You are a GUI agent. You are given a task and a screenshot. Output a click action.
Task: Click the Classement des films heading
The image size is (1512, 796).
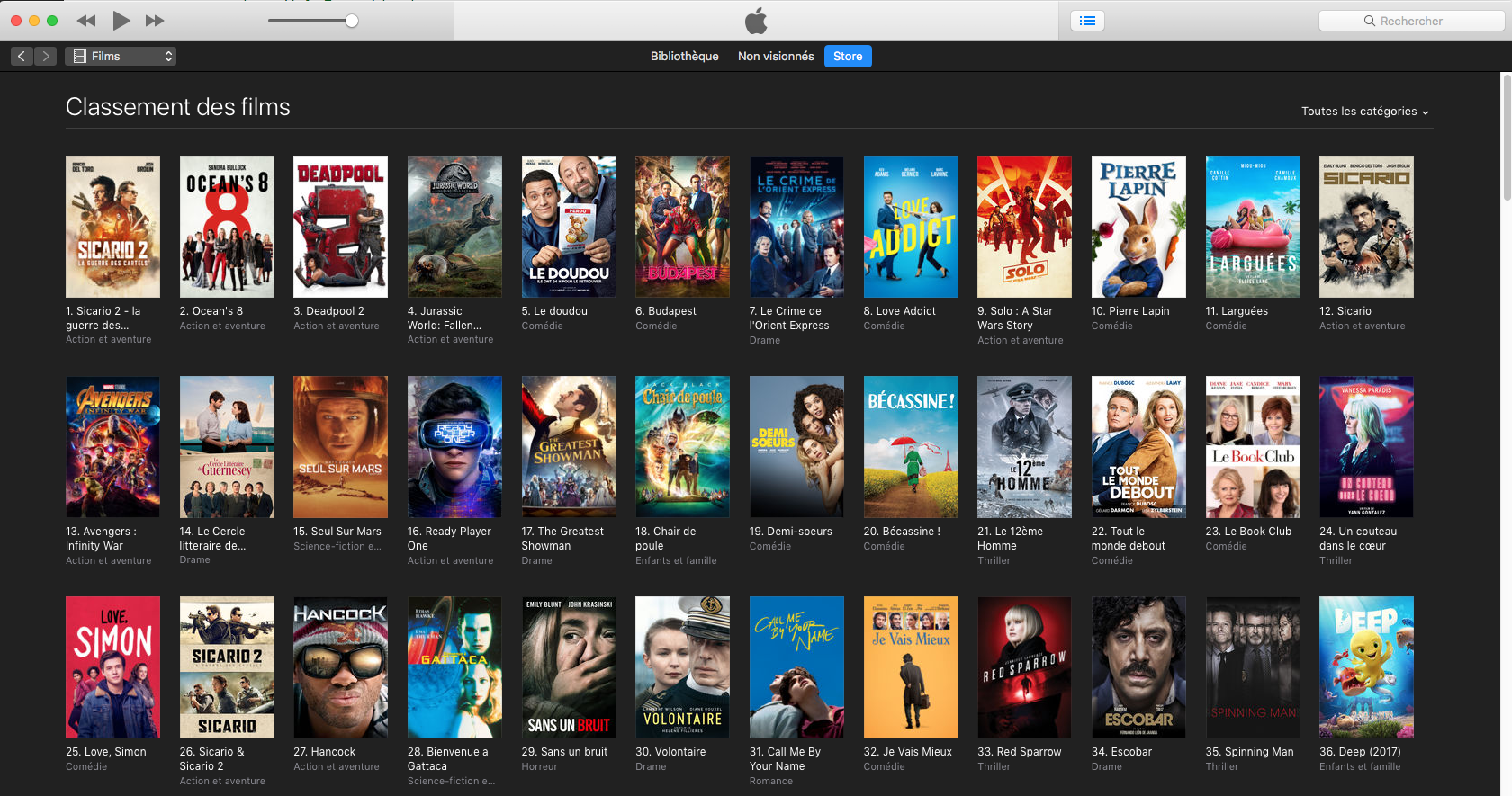click(x=178, y=107)
